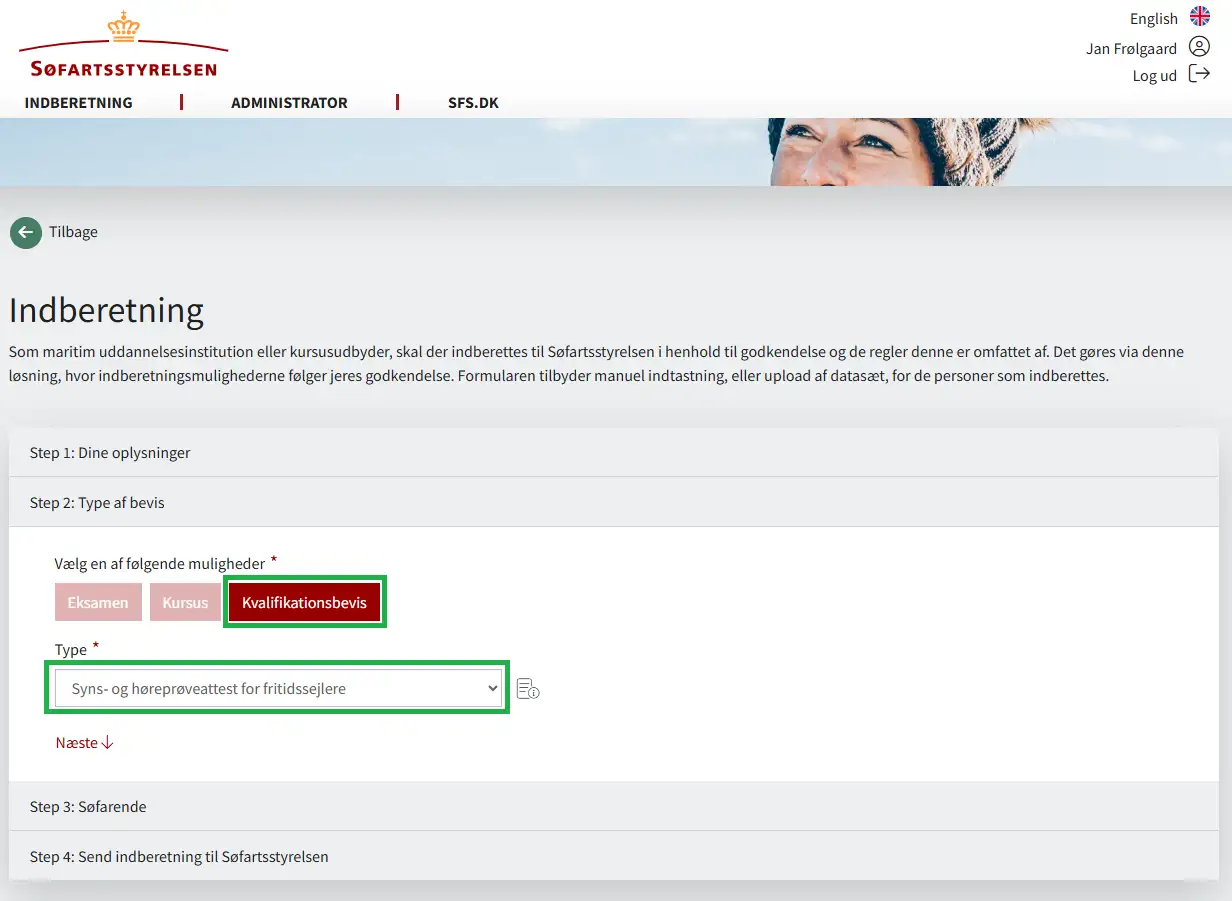
Task: Go to the SFS.DK menu item
Action: 473,103
